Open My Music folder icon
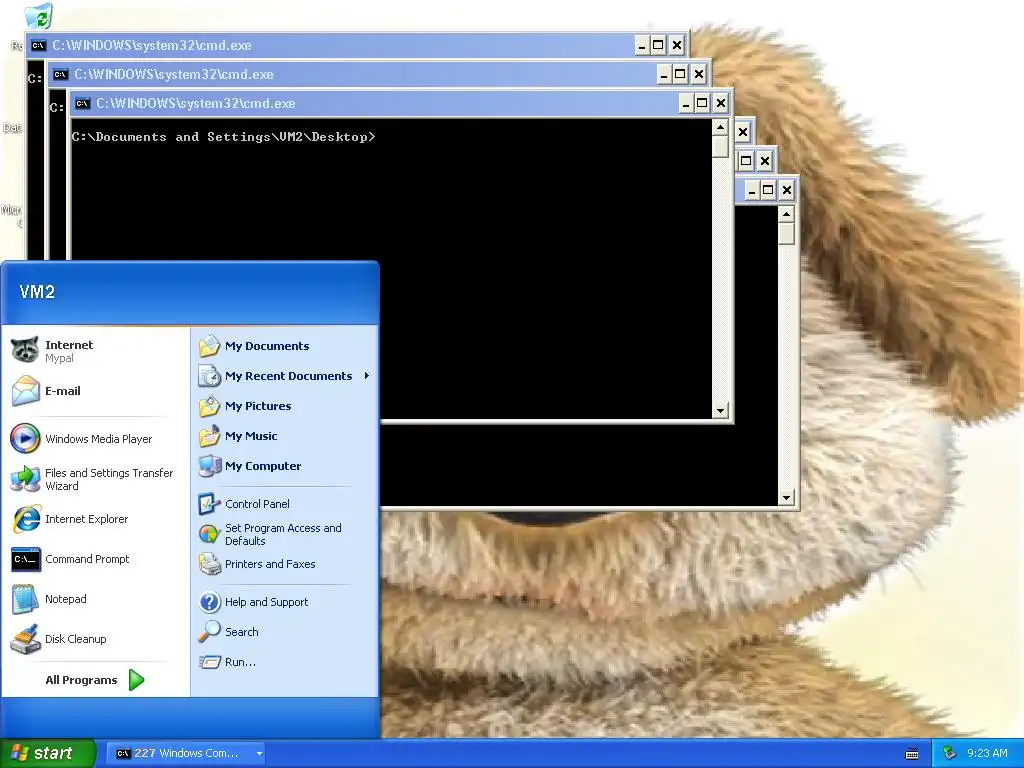 (x=209, y=436)
